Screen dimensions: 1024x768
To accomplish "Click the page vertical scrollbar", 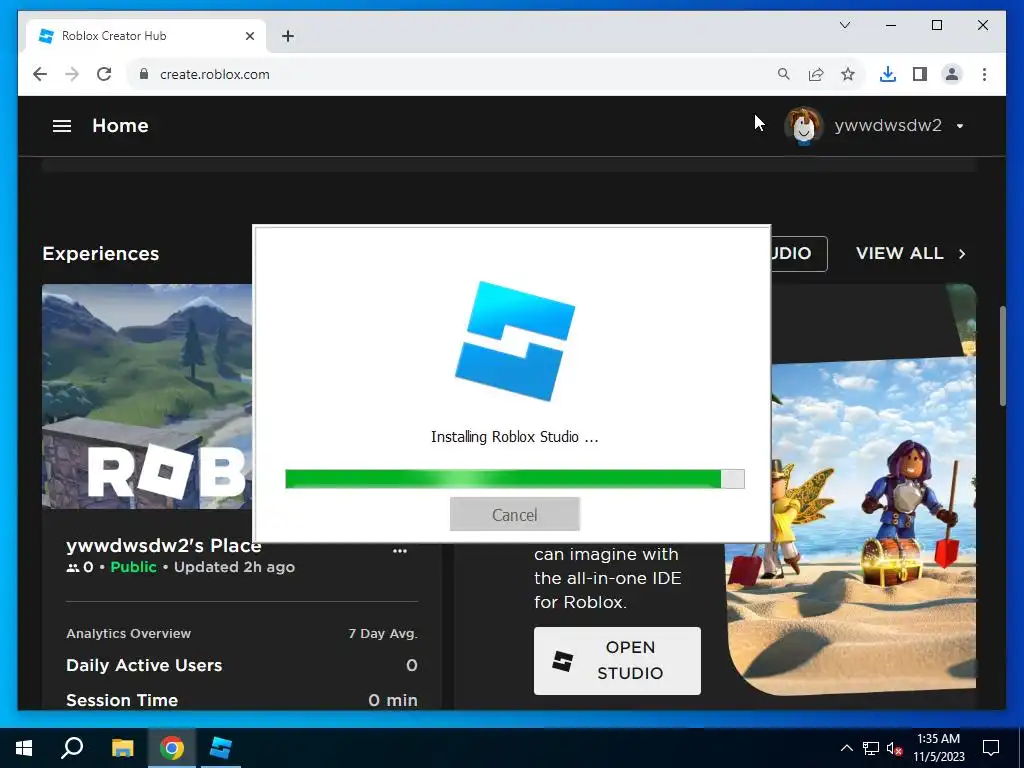I will pyautogui.click(x=1002, y=356).
